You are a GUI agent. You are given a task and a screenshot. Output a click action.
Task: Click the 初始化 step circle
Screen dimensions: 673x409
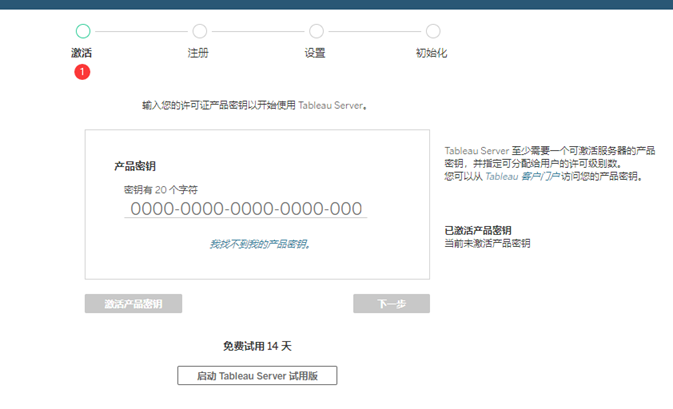[433, 31]
